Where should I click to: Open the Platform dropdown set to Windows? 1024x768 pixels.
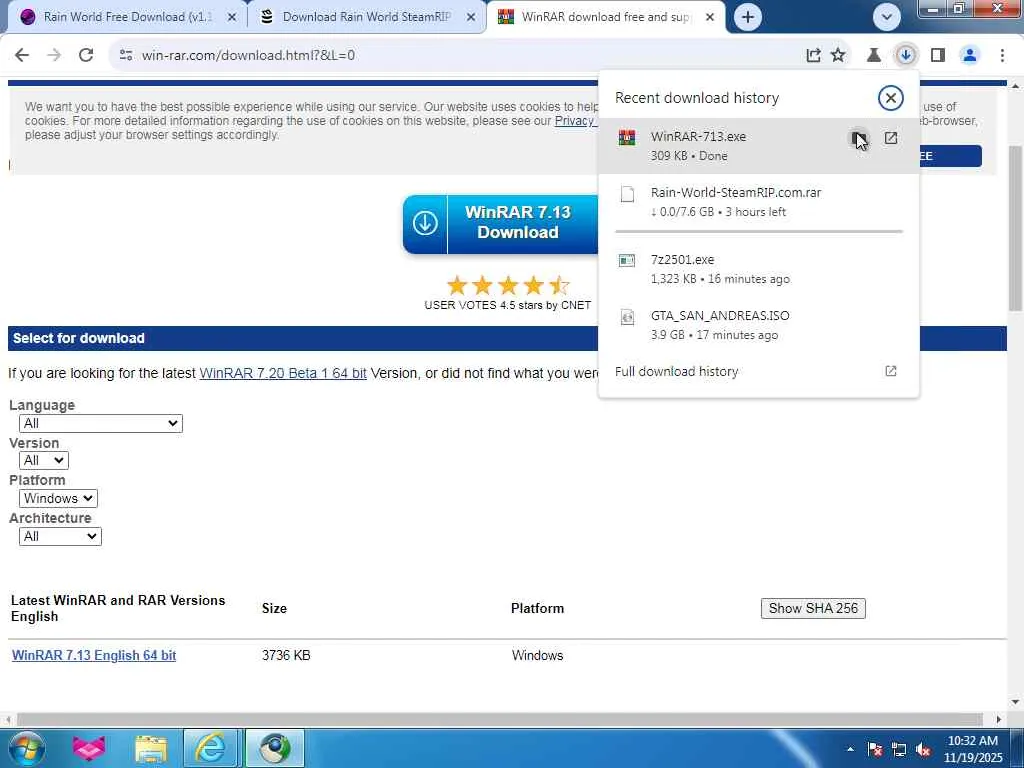click(58, 498)
